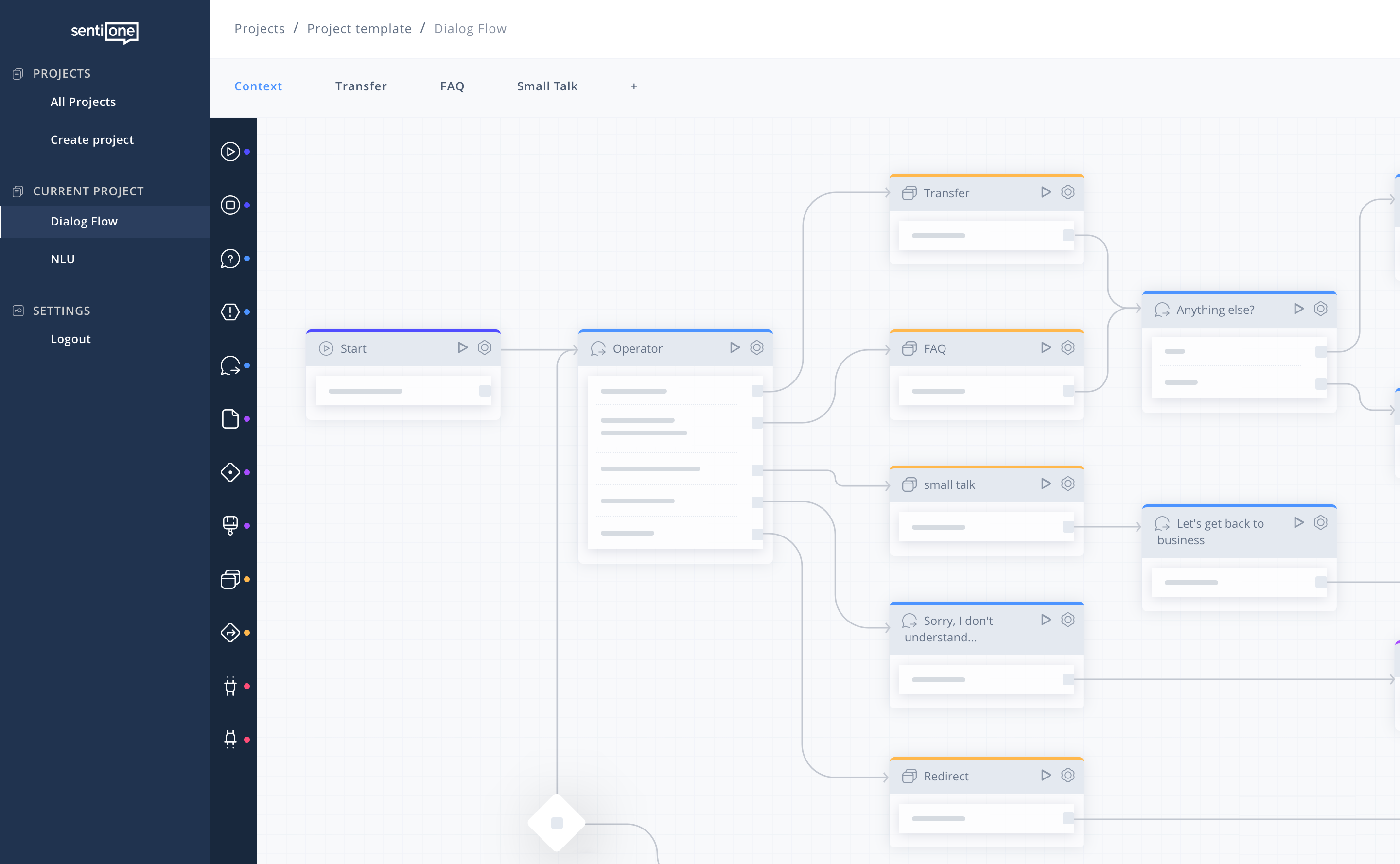Select the context node tool in the palette
1400x864 pixels.
pos(230,579)
